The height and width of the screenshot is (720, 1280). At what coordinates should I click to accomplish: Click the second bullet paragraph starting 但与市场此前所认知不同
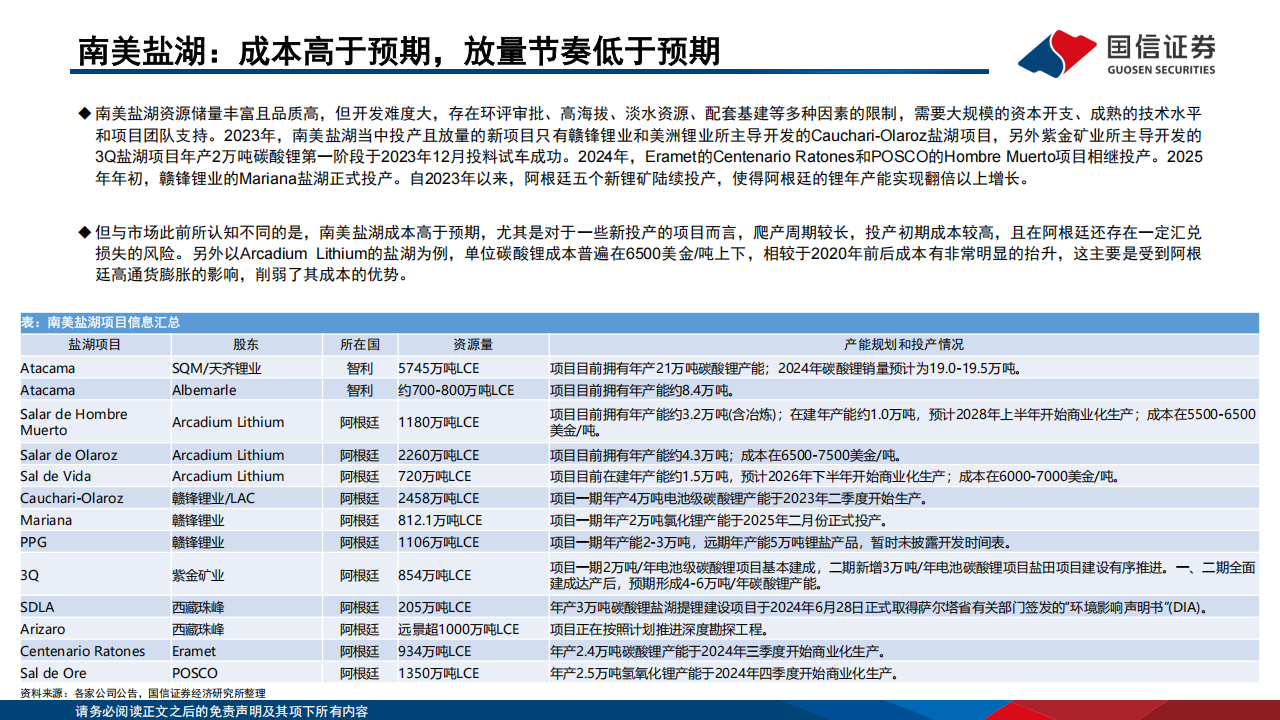pos(646,253)
